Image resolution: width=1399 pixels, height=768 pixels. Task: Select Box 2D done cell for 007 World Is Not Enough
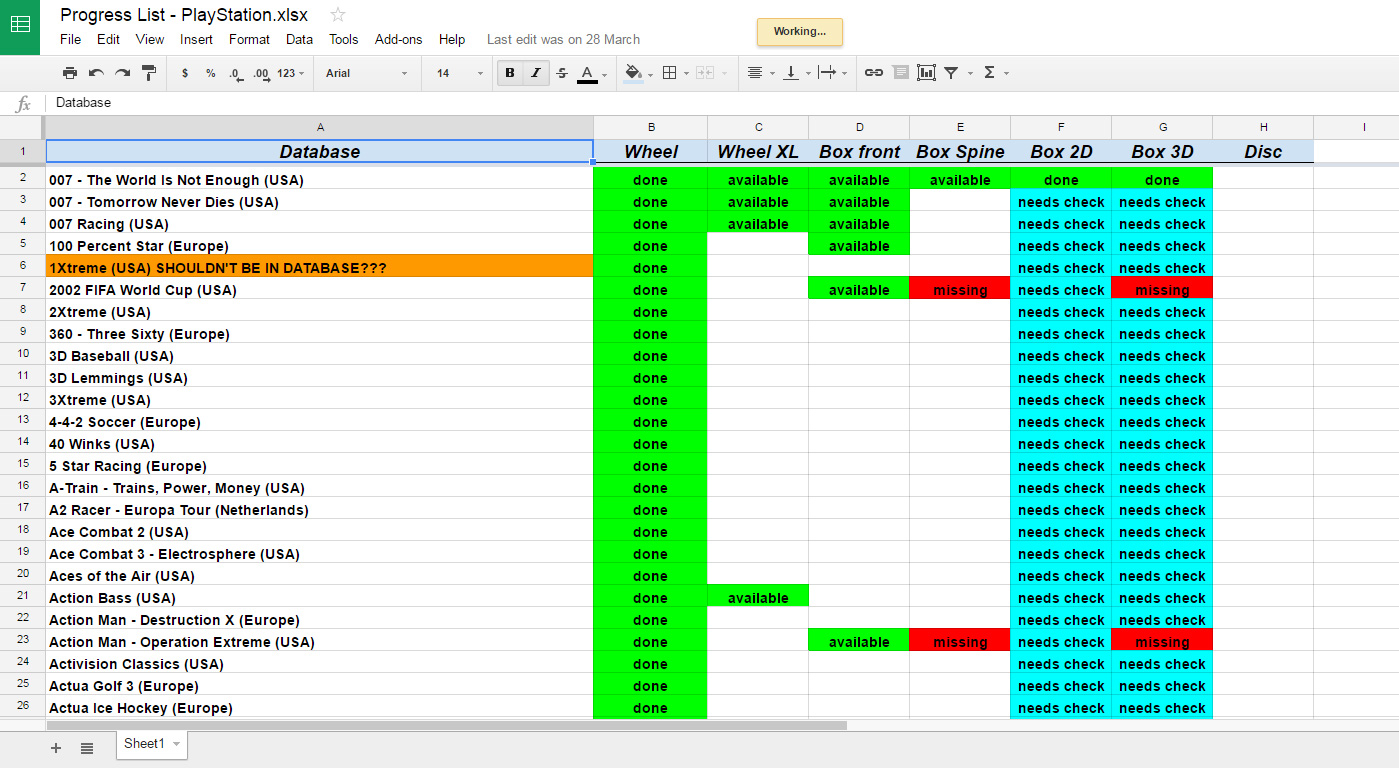(1061, 180)
